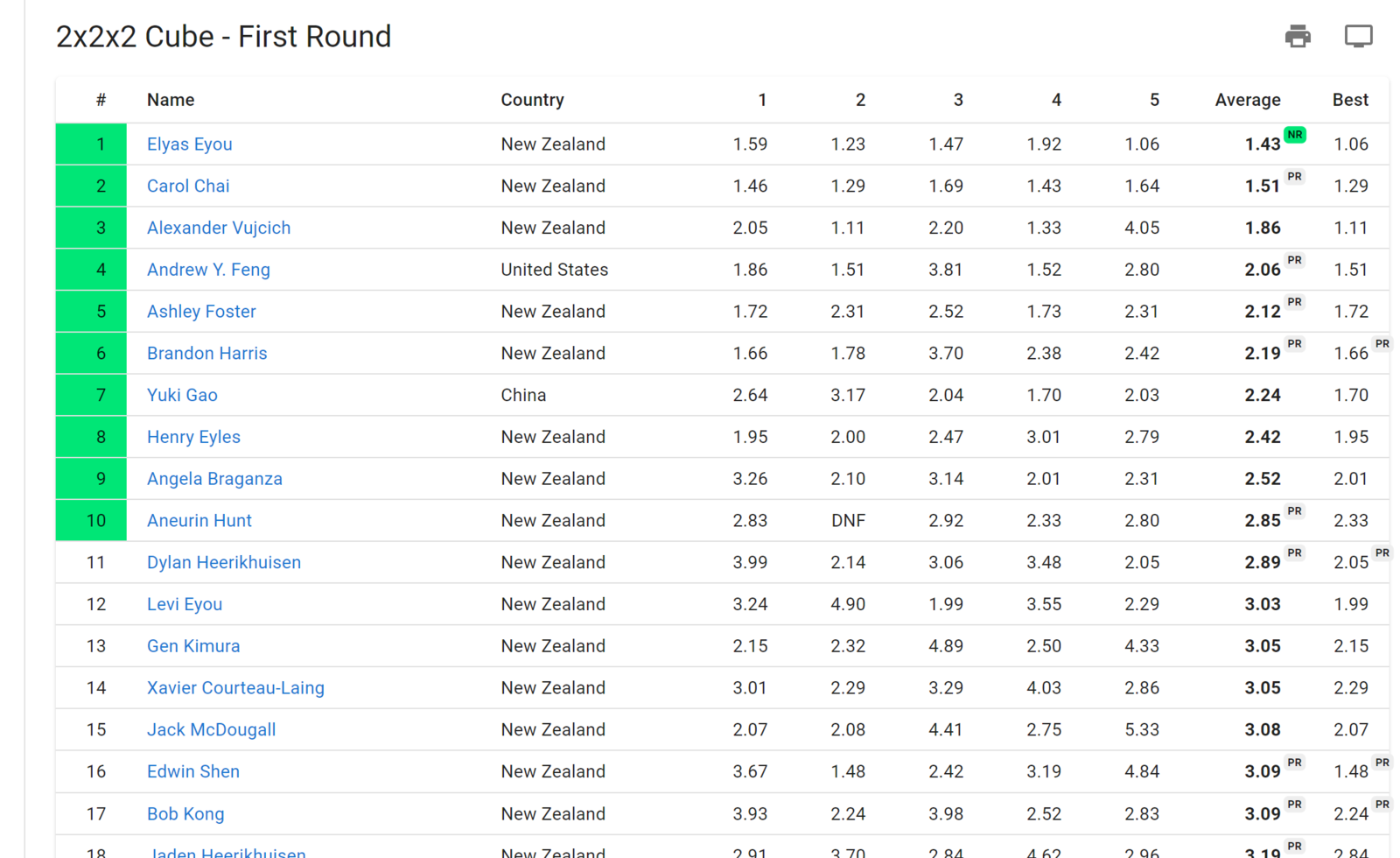Viewport: 1400px width, 858px height.
Task: Click the green rank 10 cell
Action: coord(92,521)
